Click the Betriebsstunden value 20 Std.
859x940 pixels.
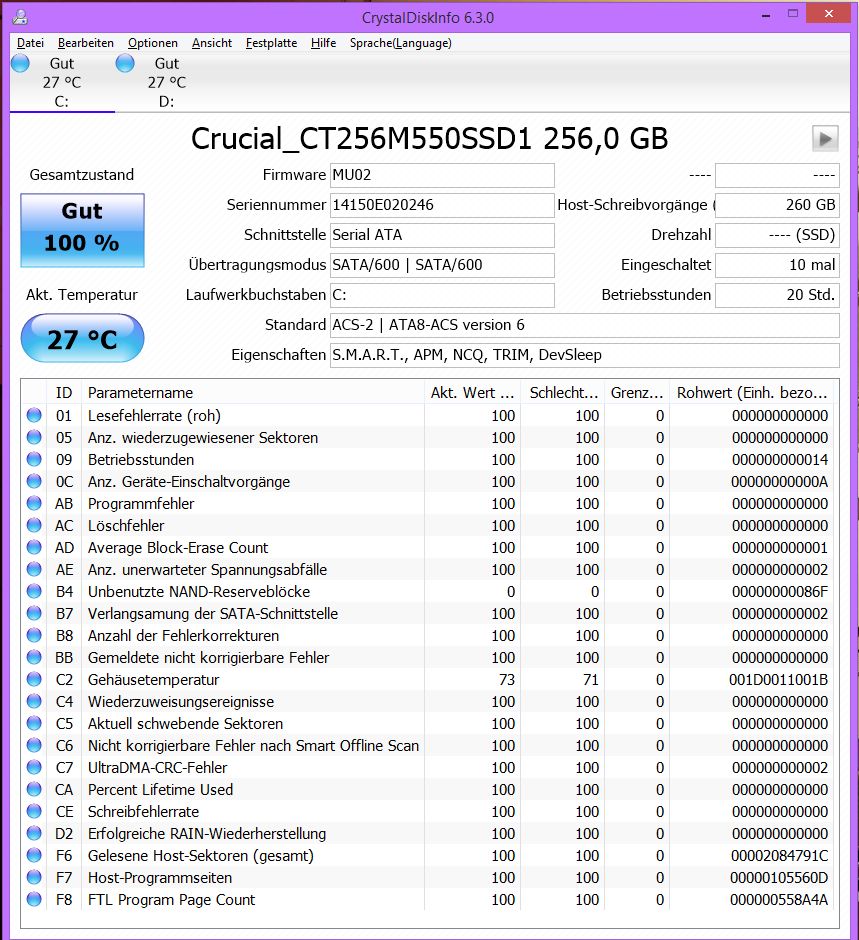[x=777, y=295]
